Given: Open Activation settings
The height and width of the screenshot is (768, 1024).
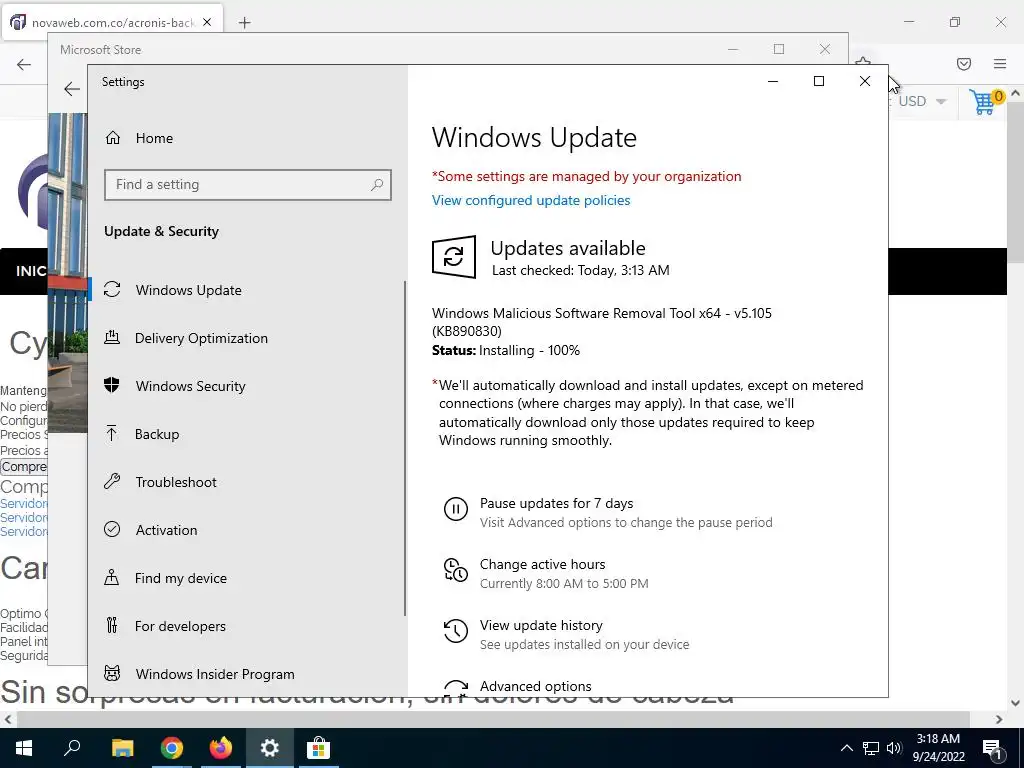Looking at the screenshot, I should tap(166, 530).
